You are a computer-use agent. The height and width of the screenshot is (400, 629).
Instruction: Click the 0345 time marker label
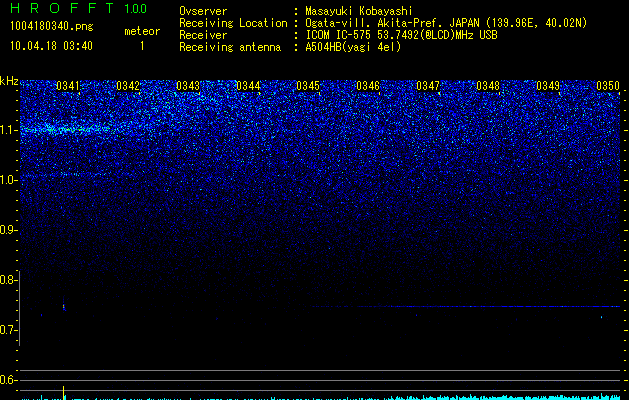pos(308,86)
